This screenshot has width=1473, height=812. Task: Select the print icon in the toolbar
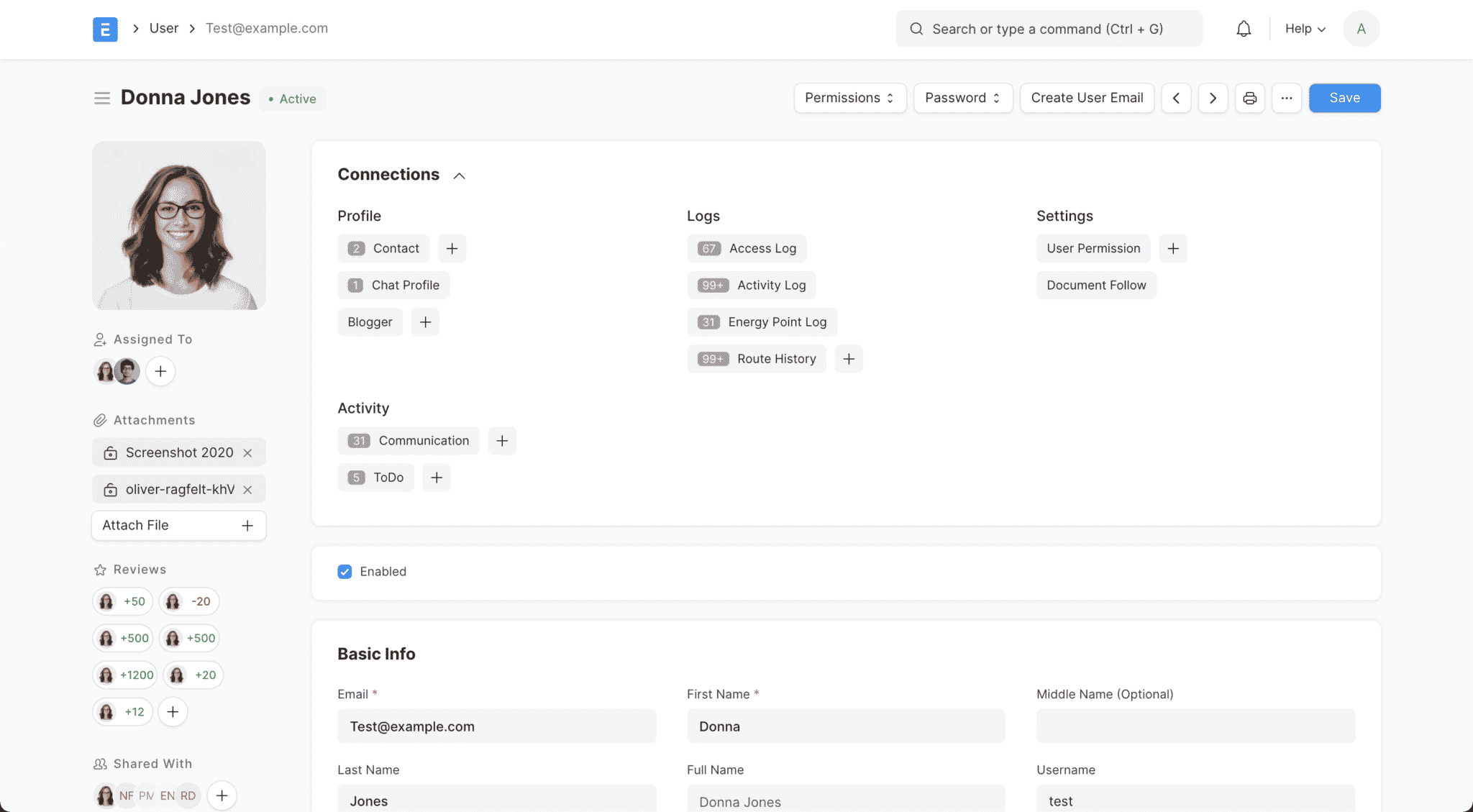click(1250, 98)
